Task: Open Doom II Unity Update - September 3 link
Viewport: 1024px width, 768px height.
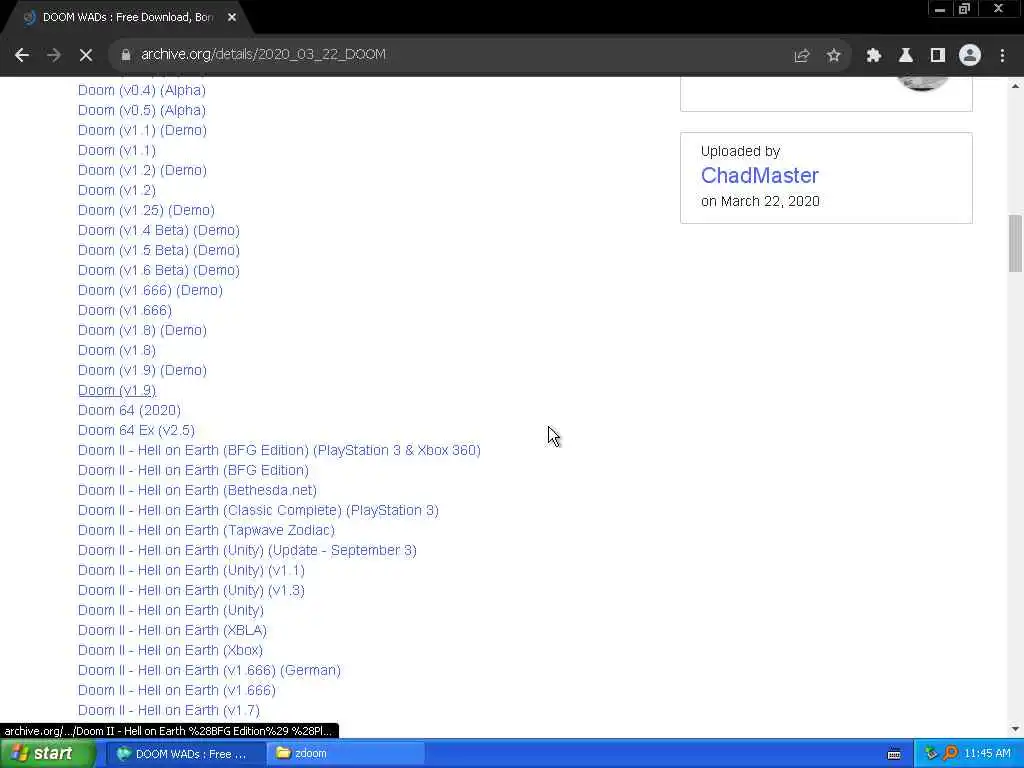Action: tap(248, 551)
